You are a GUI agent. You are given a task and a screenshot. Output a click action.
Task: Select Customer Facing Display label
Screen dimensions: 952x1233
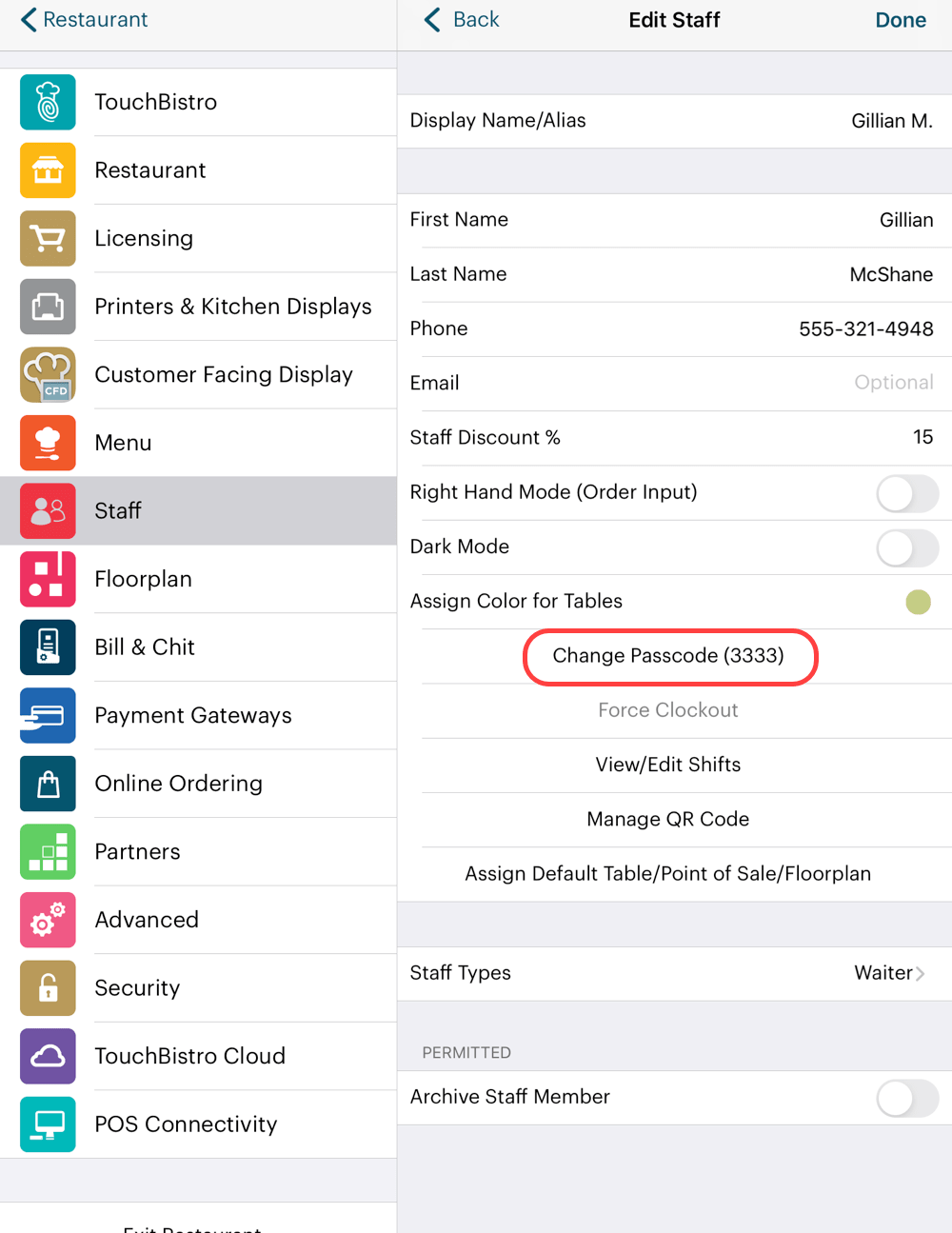(224, 375)
